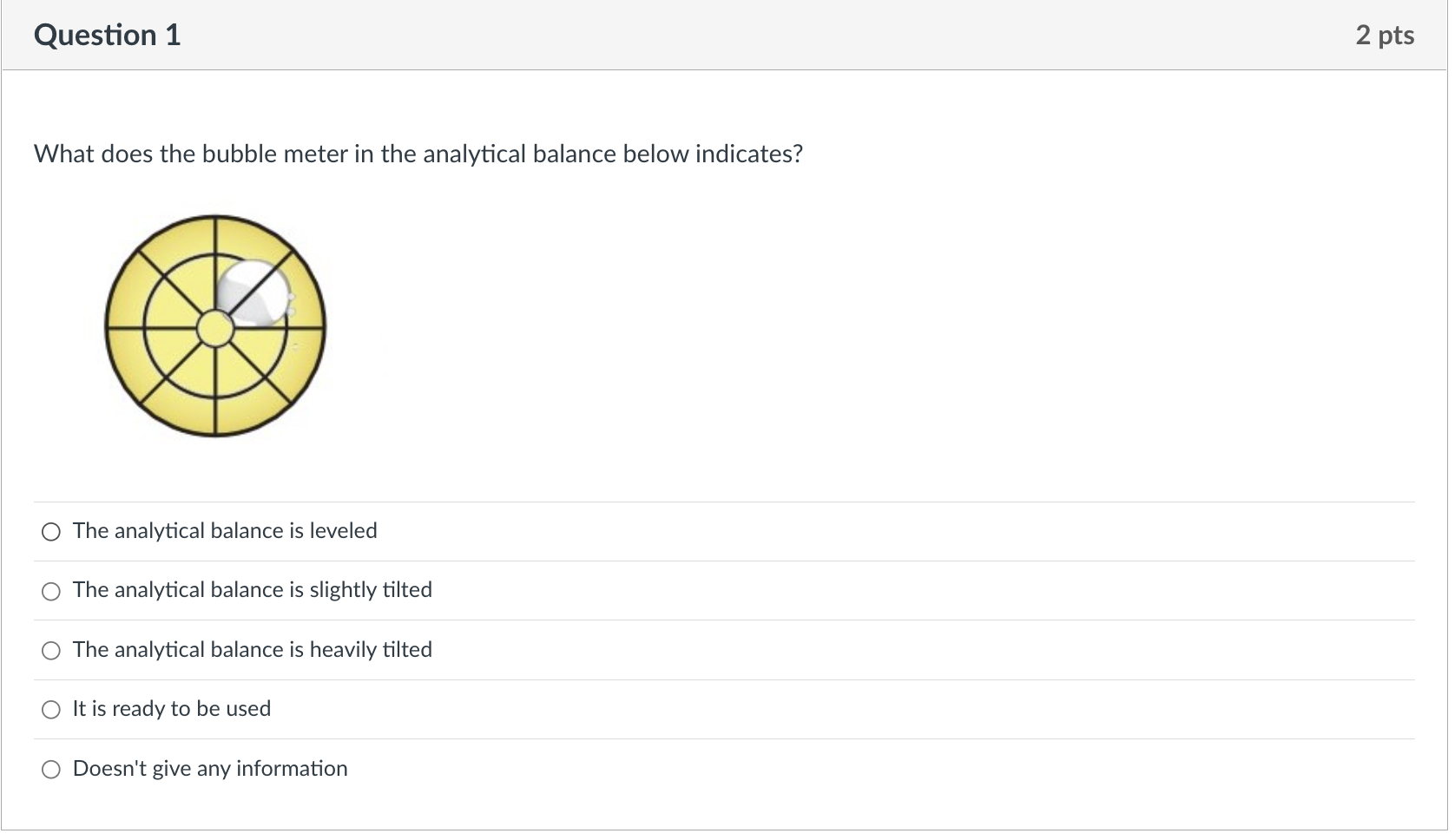The width and height of the screenshot is (1455, 840).
Task: Click the answer text "The analytical balance is slightly tilted"
Action: pyautogui.click(x=252, y=590)
